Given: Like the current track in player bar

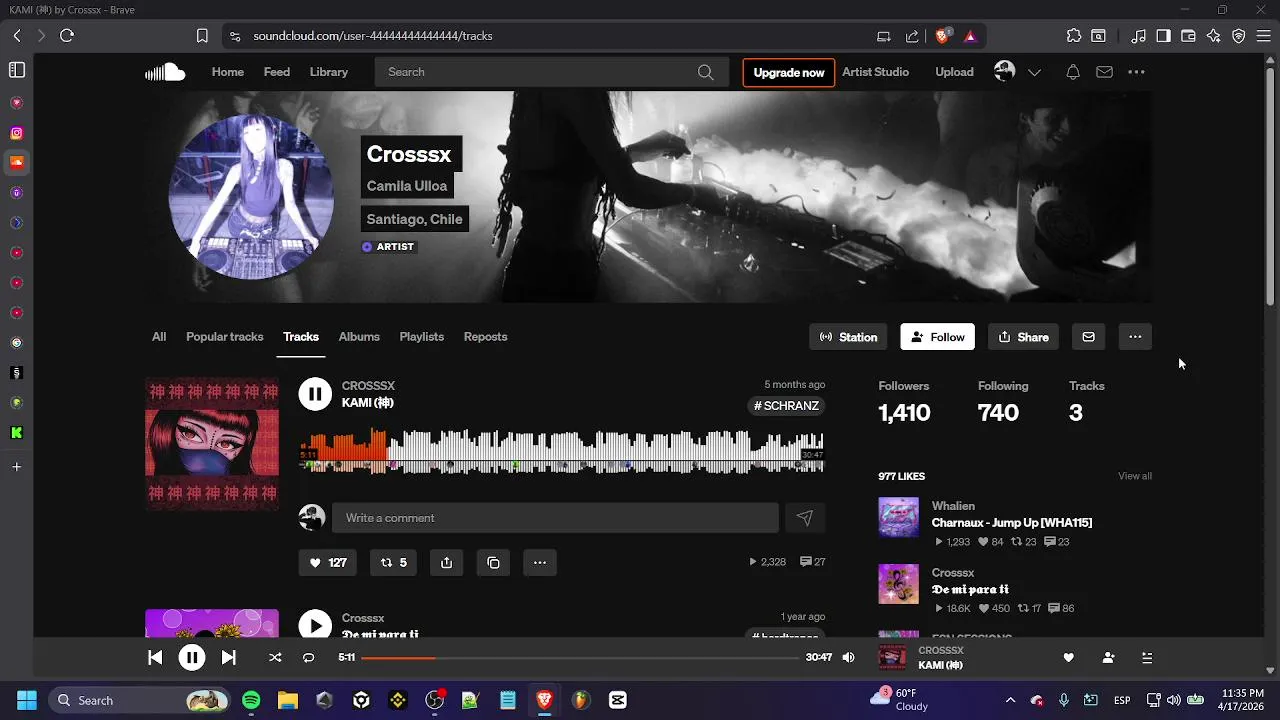Looking at the screenshot, I should click(1068, 657).
